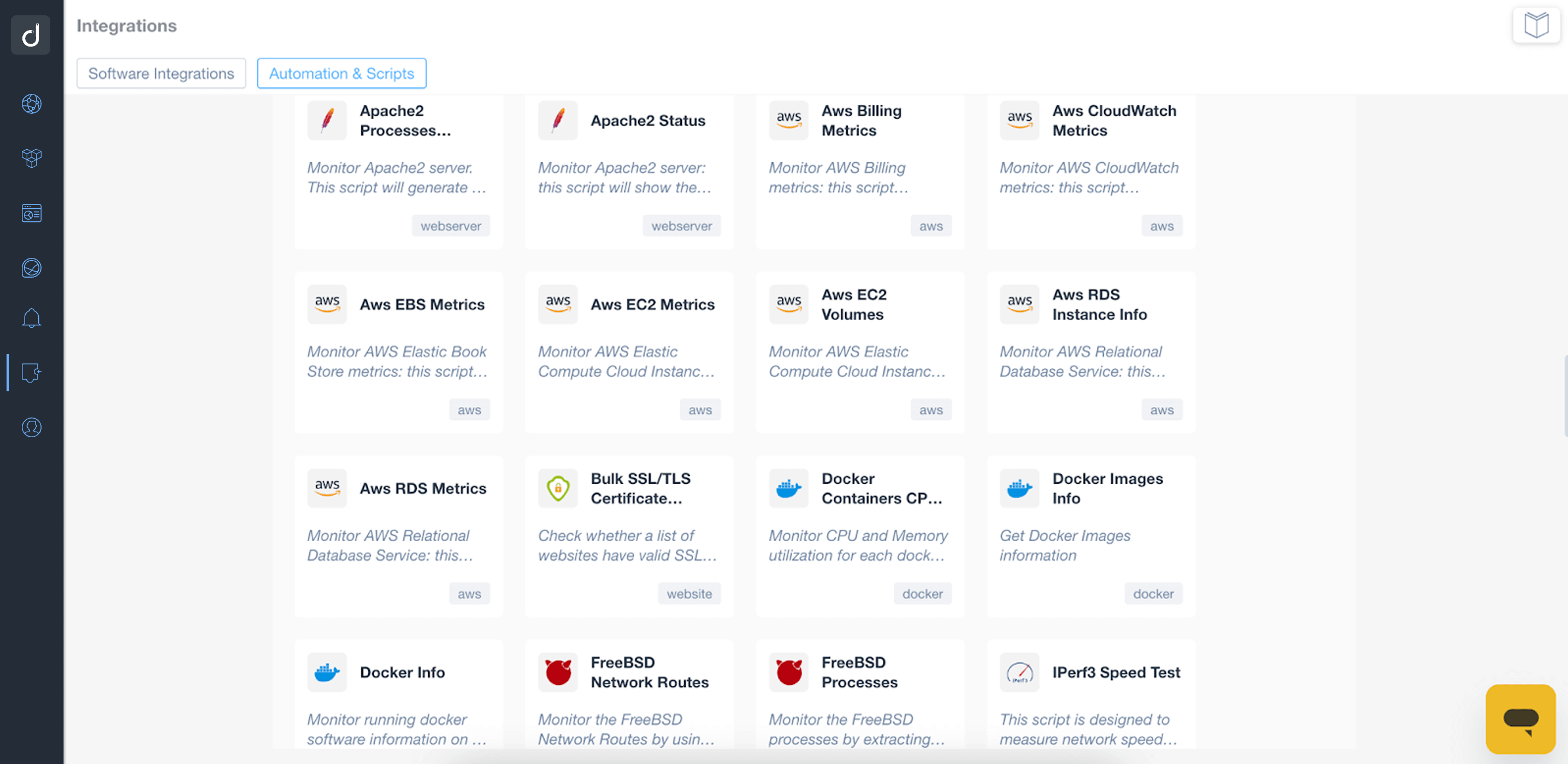Image resolution: width=1568 pixels, height=764 pixels.
Task: Open Aws Billing Metrics title
Action: (x=861, y=121)
